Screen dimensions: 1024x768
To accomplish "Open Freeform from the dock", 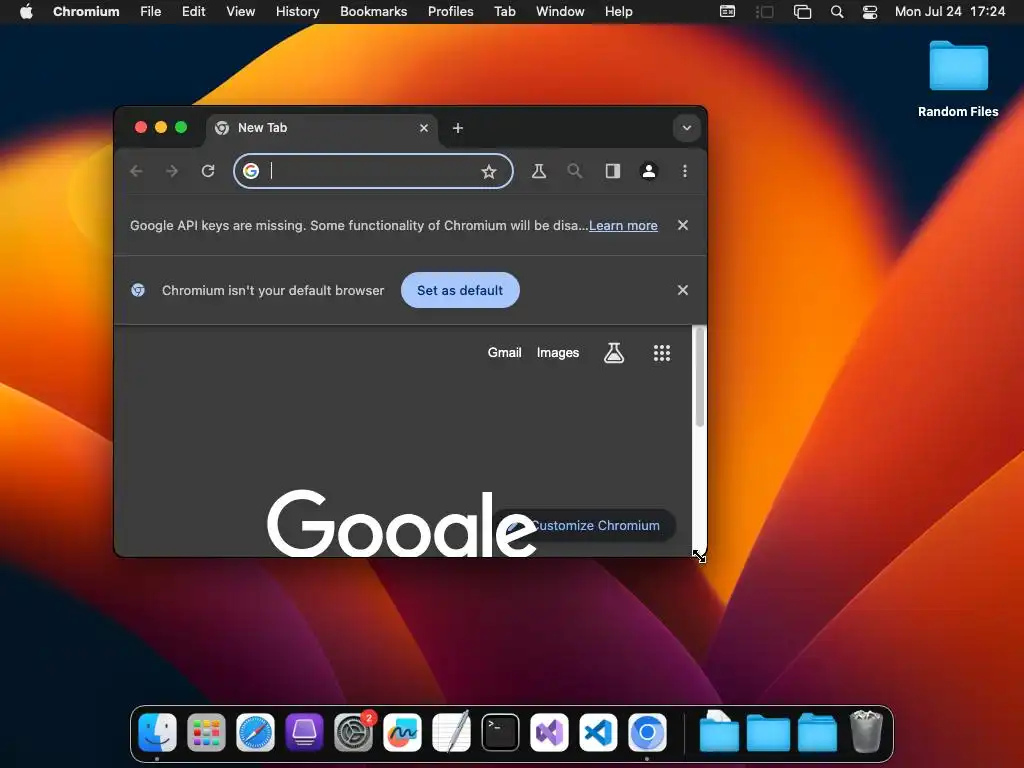I will tap(402, 732).
